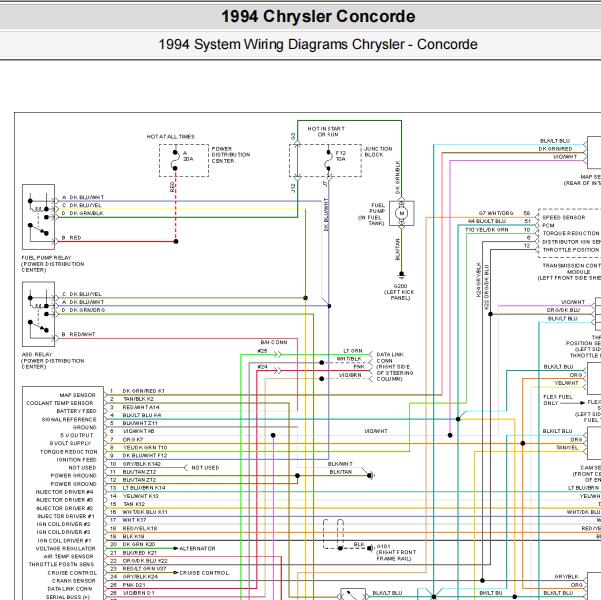Click 'B RED' terminal on fuel pump relay

click(x=72, y=238)
